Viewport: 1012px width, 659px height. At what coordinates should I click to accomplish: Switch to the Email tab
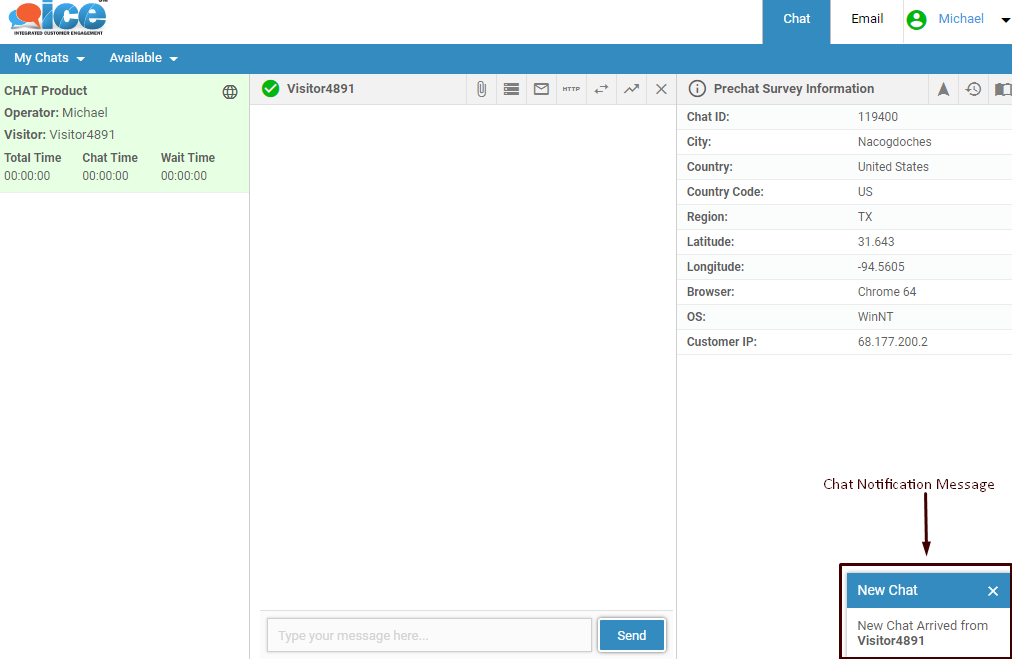[x=867, y=19]
